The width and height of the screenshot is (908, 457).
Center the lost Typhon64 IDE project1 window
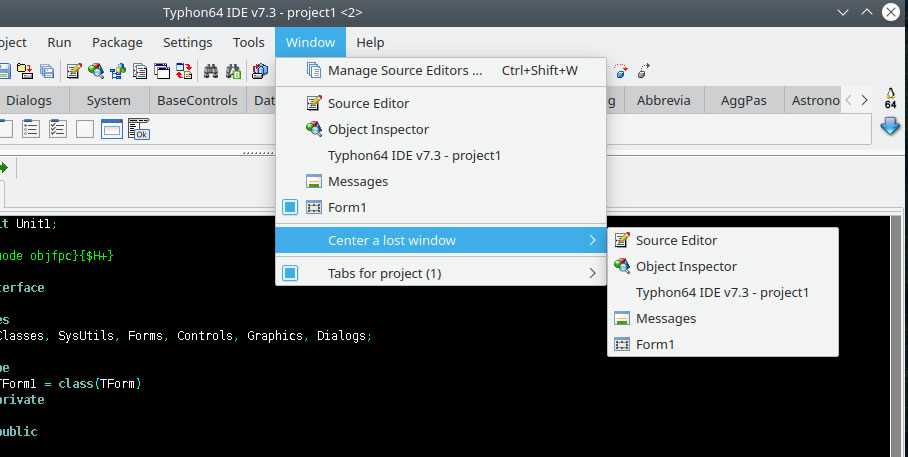point(723,293)
